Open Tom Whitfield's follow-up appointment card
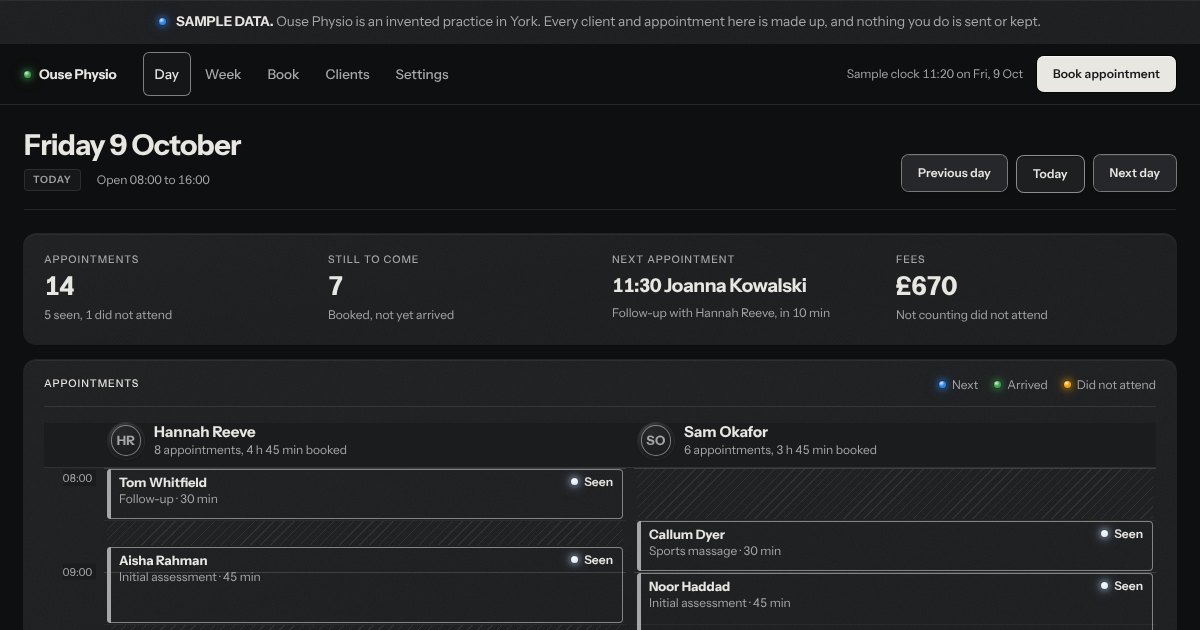This screenshot has height=630, width=1200. click(365, 494)
